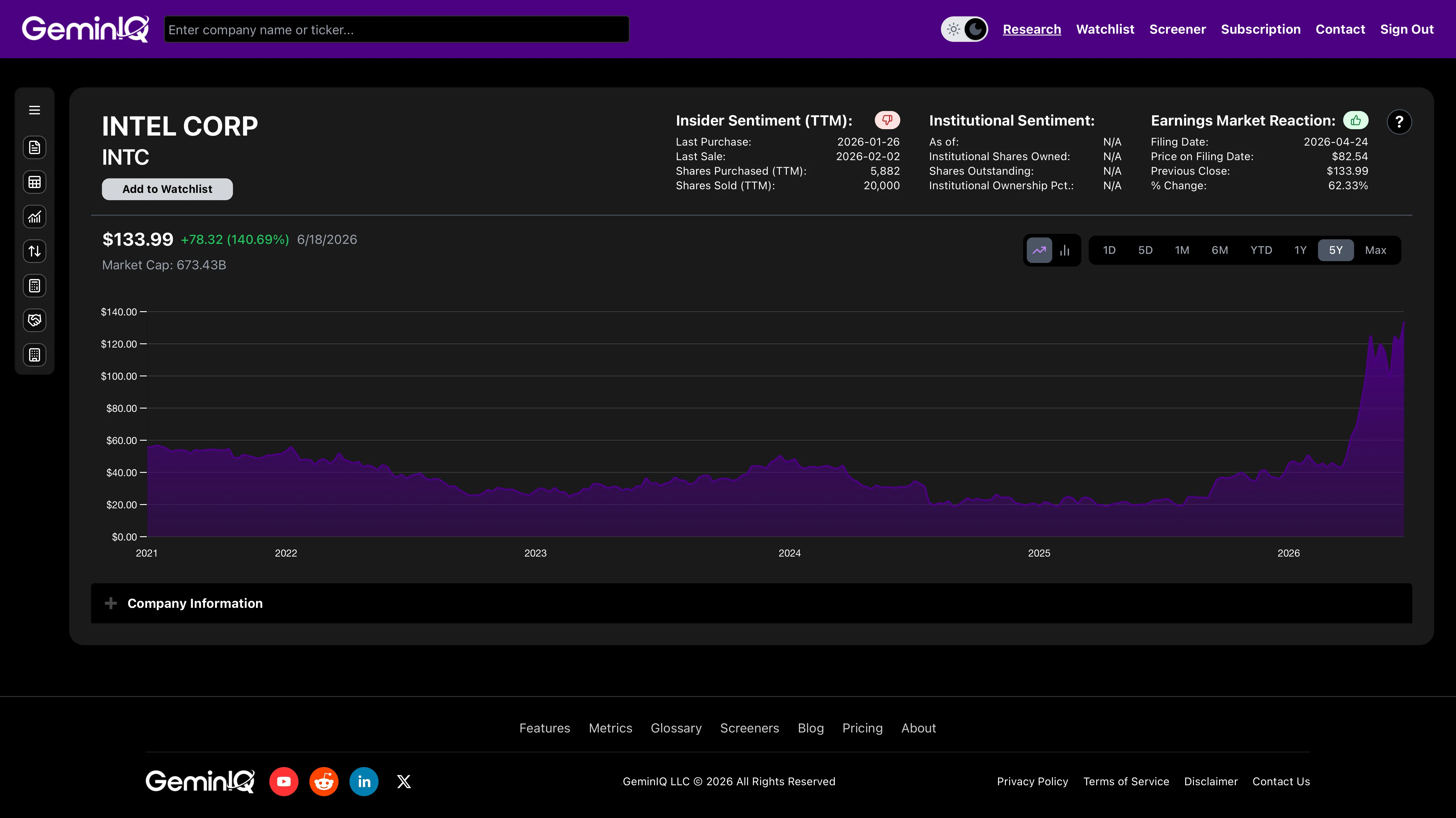Viewport: 1456px width, 818px height.
Task: Click the Add to Watchlist button
Action: tap(167, 189)
